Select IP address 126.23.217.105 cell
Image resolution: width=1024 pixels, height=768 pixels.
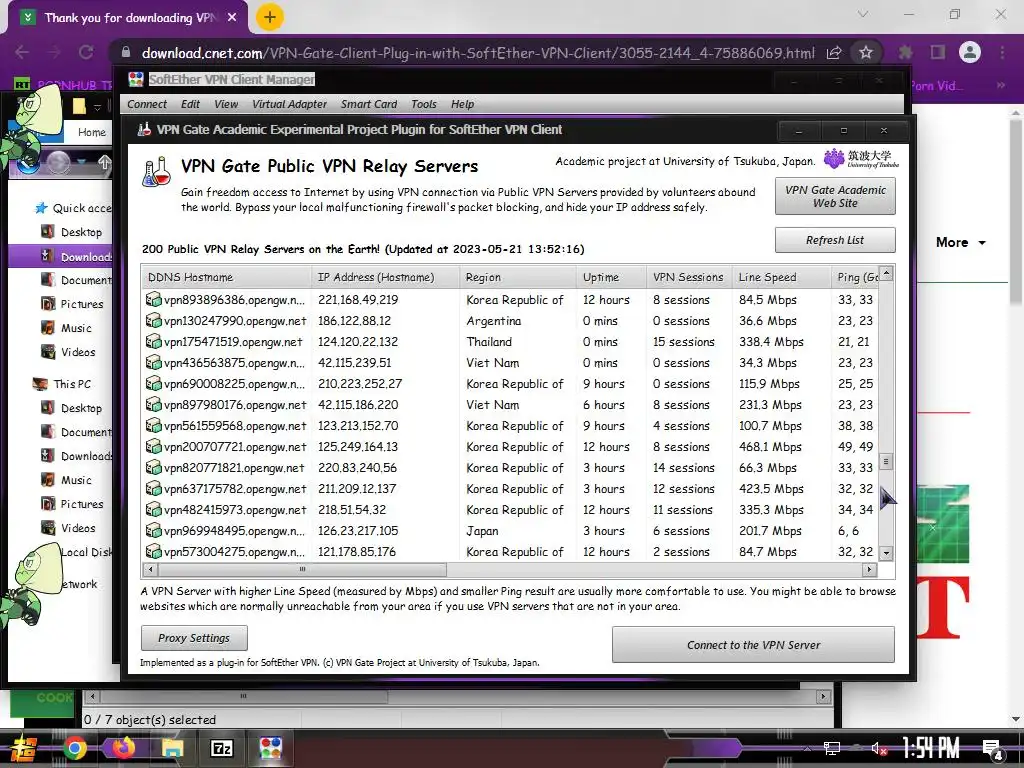click(x=358, y=531)
